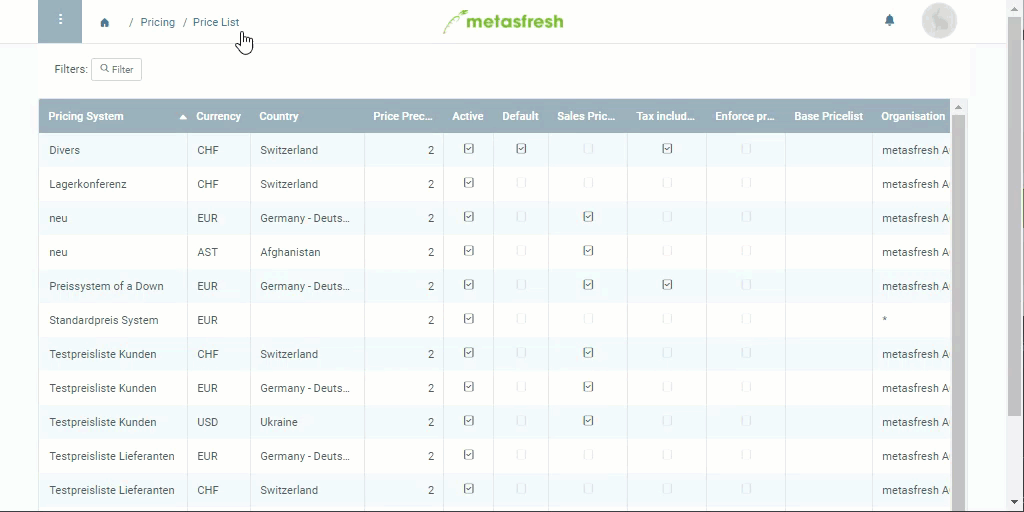Sort by Sales Price column header

pyautogui.click(x=586, y=116)
